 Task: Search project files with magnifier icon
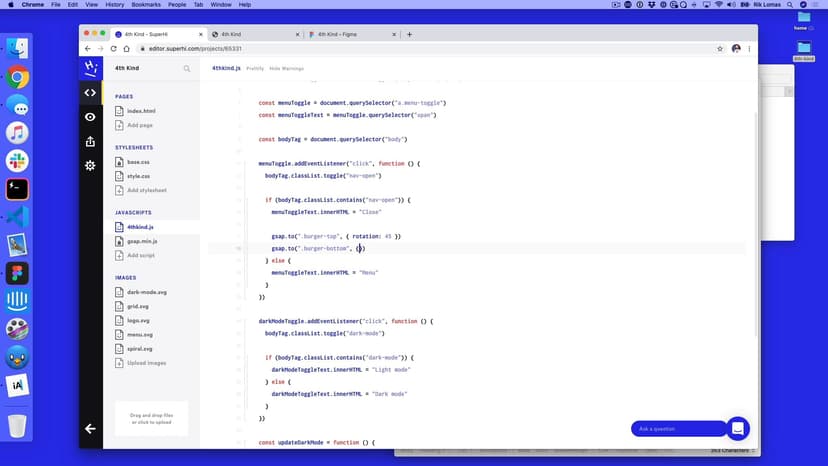(x=186, y=69)
